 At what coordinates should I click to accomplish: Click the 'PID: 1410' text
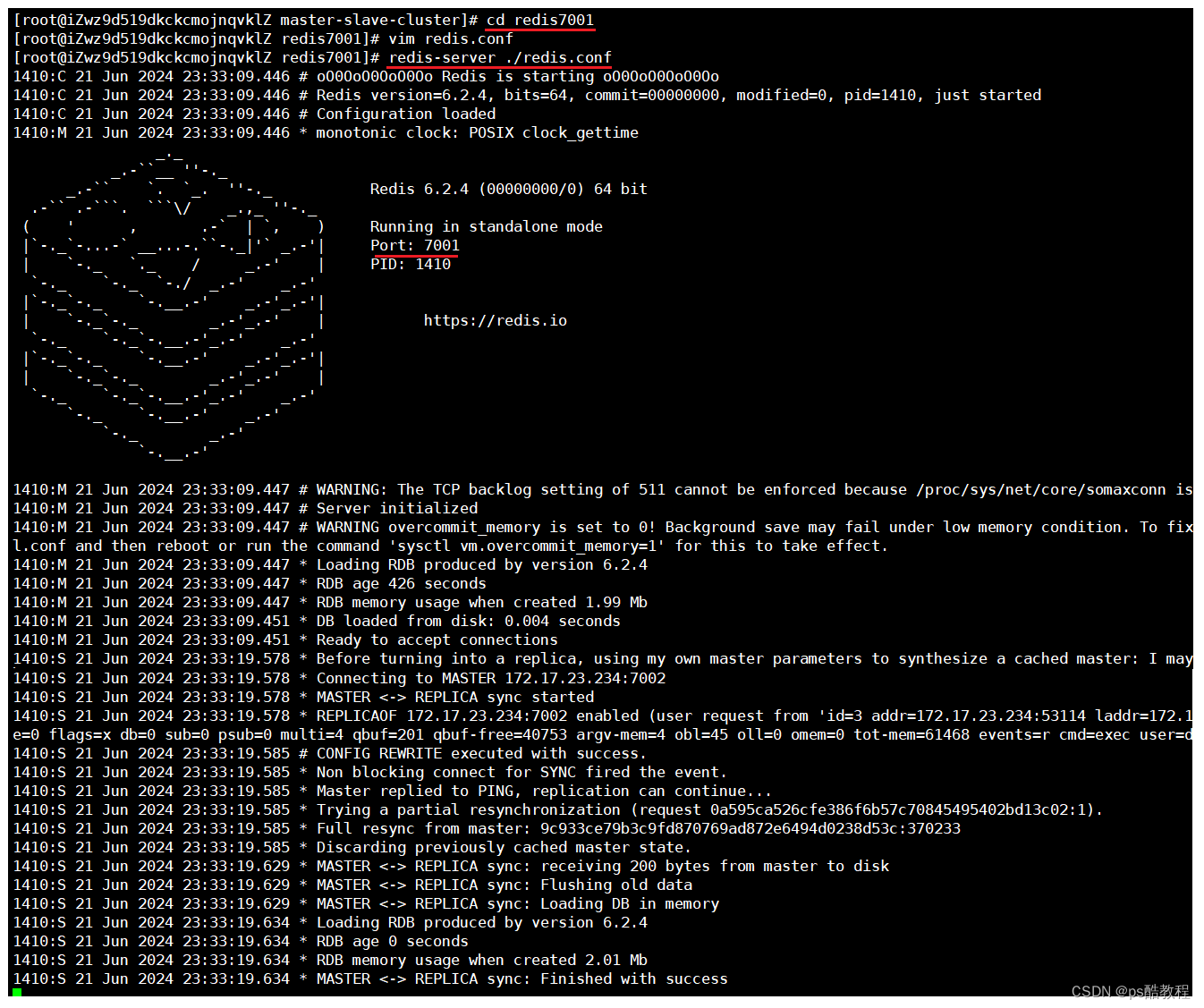click(411, 264)
